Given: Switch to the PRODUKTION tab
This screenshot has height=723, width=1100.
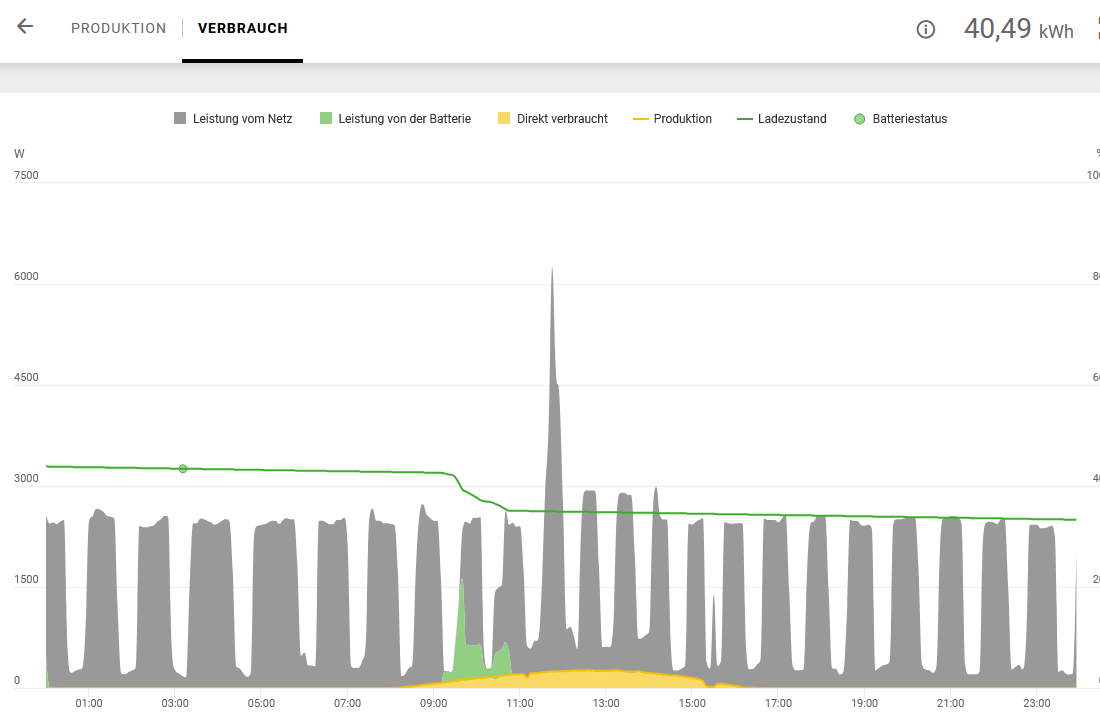Looking at the screenshot, I should tap(119, 28).
